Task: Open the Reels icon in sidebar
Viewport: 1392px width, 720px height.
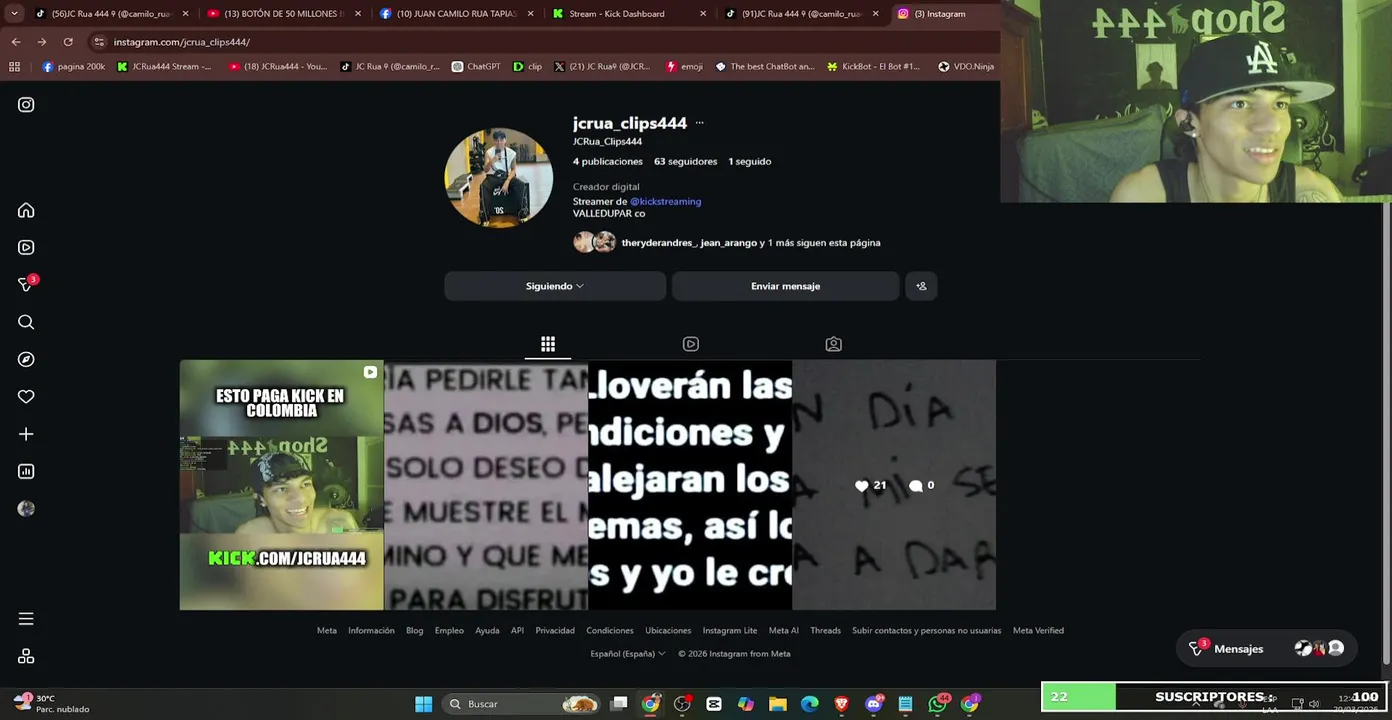Action: tap(26, 247)
